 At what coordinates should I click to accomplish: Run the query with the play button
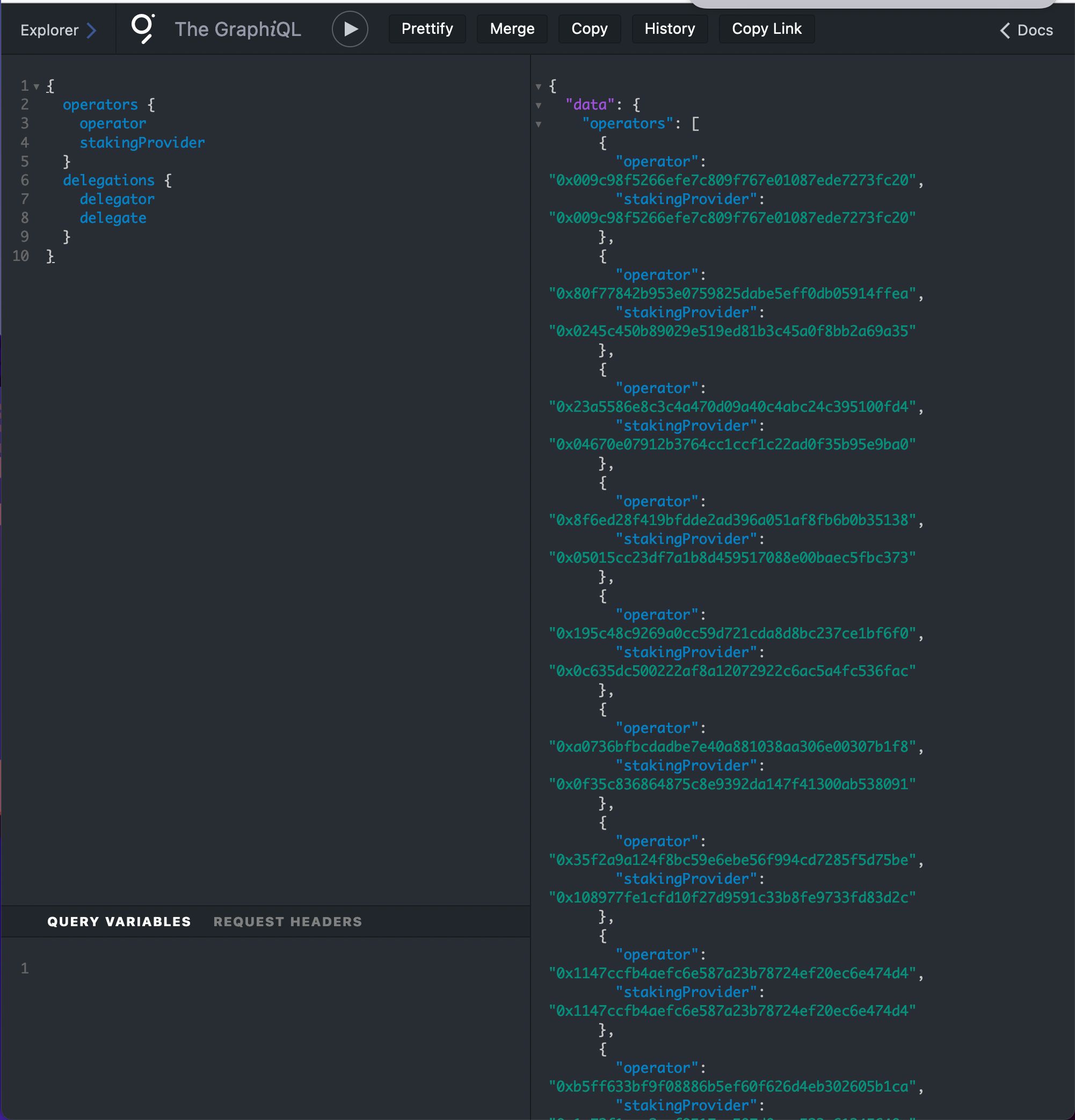[x=350, y=29]
